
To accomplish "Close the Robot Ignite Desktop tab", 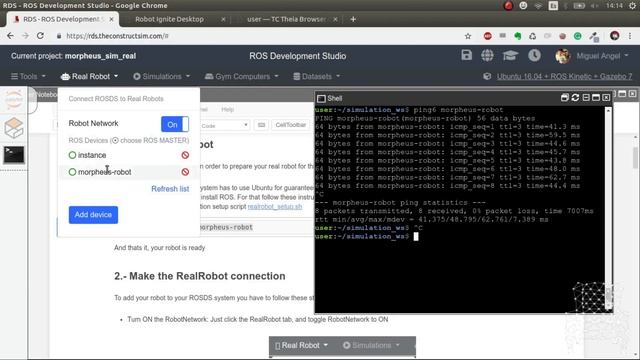I will 223,19.
